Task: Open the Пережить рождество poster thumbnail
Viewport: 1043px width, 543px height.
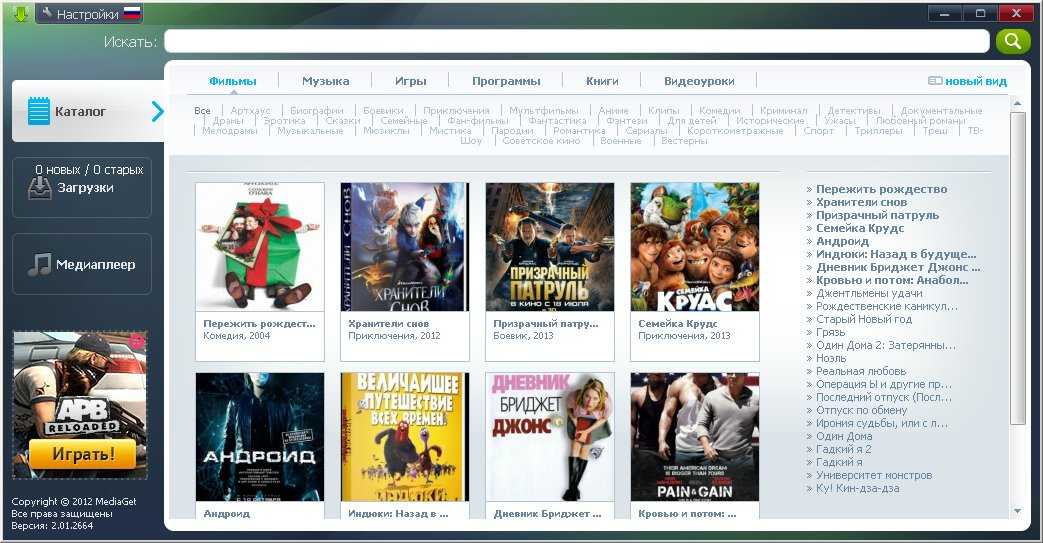Action: coord(260,247)
